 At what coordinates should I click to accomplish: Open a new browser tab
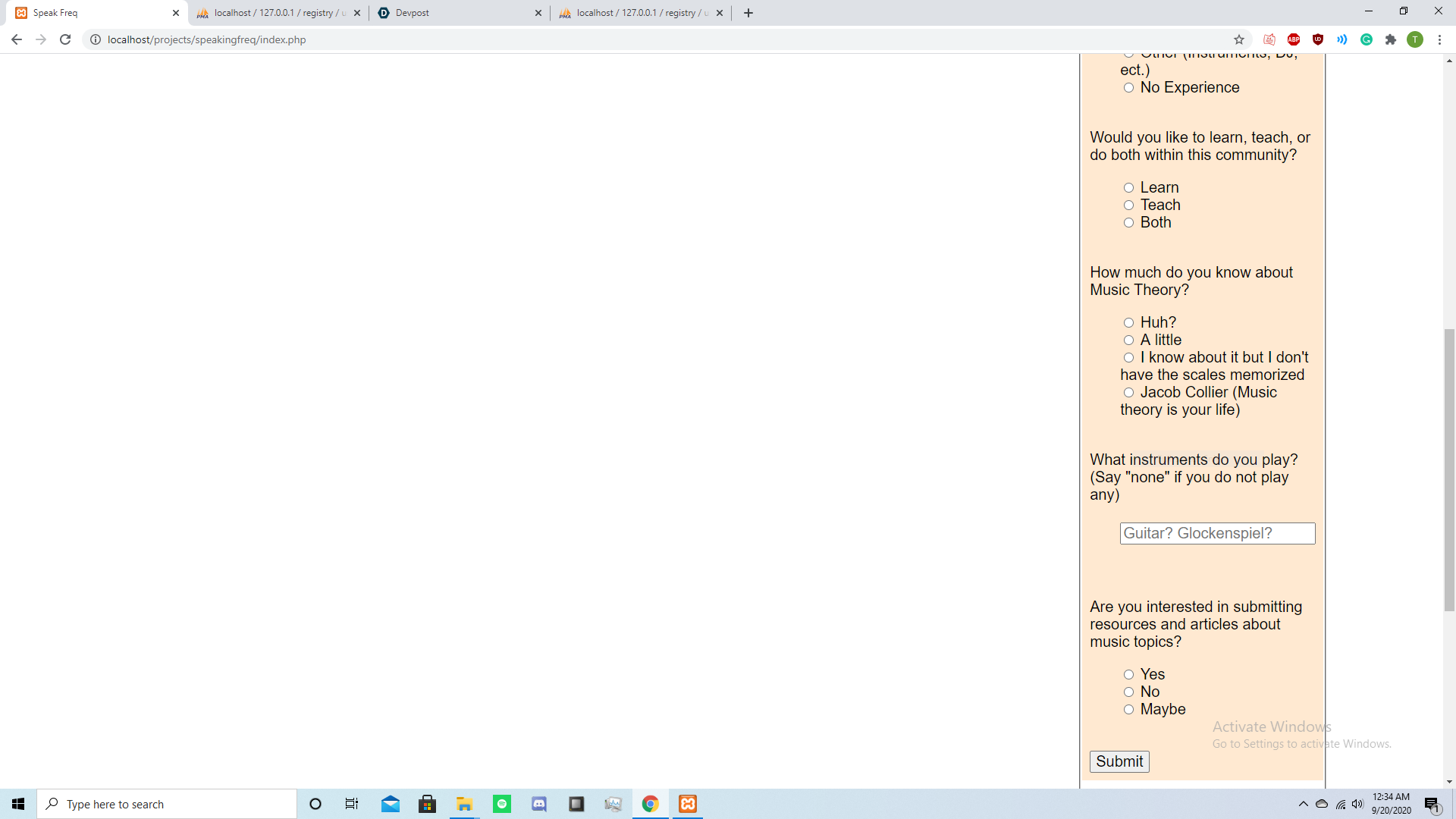coord(748,13)
